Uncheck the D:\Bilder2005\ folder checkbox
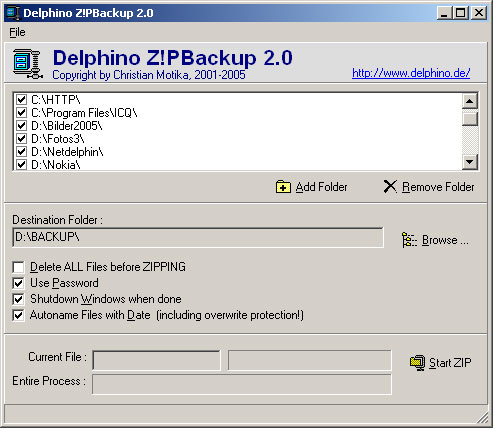Screen dimensions: 493x428 point(22,126)
